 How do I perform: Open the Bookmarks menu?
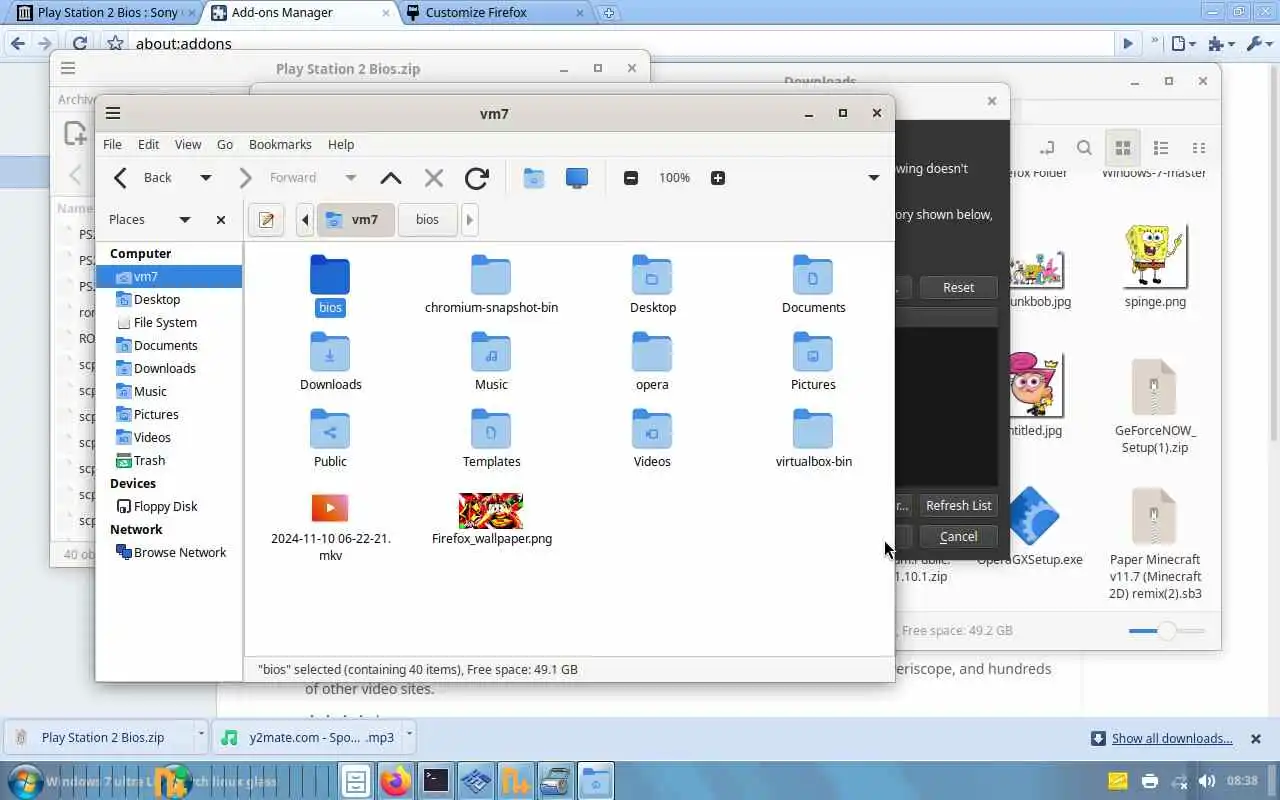(x=280, y=145)
